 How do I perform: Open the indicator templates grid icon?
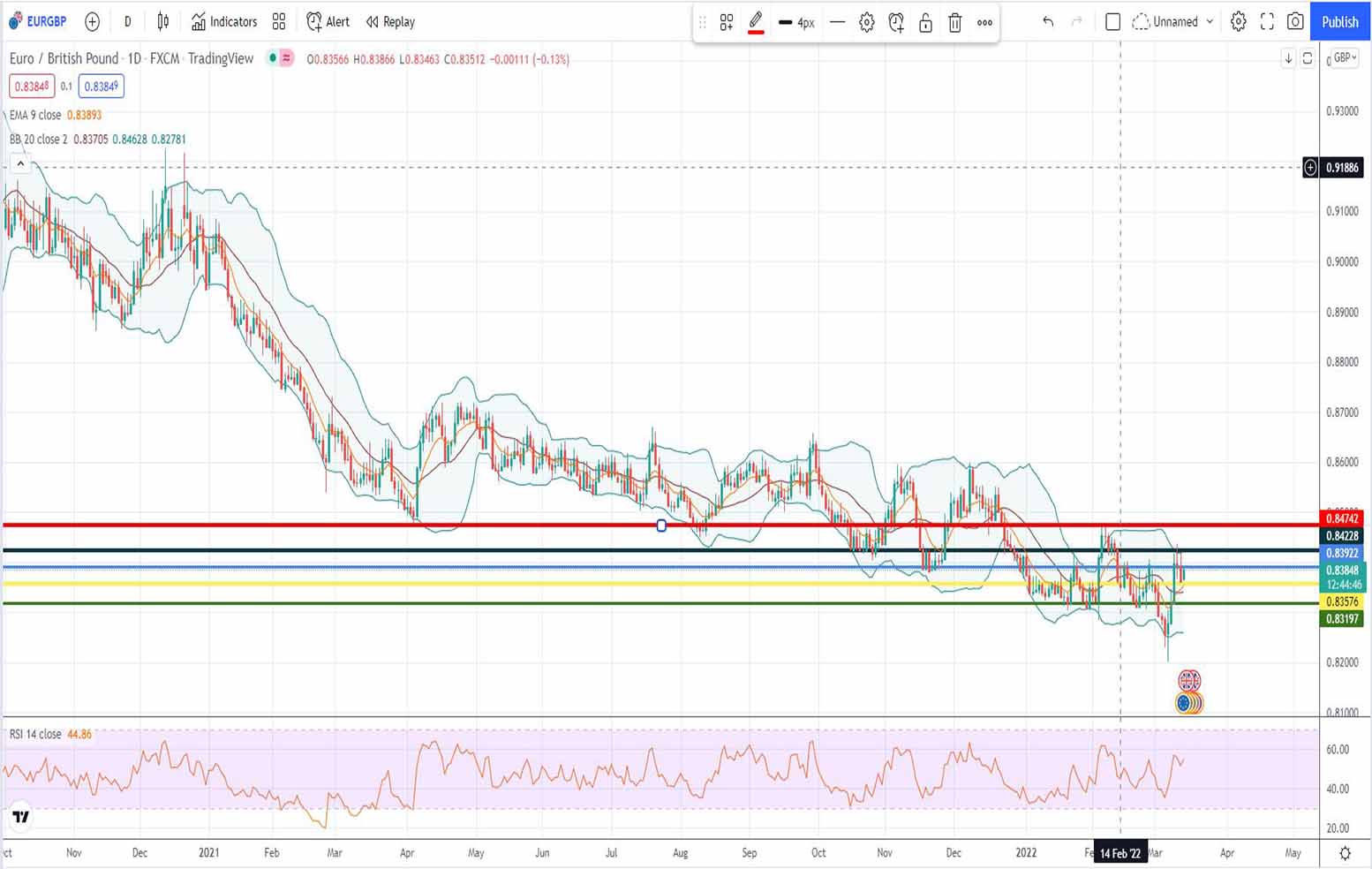coord(279,22)
